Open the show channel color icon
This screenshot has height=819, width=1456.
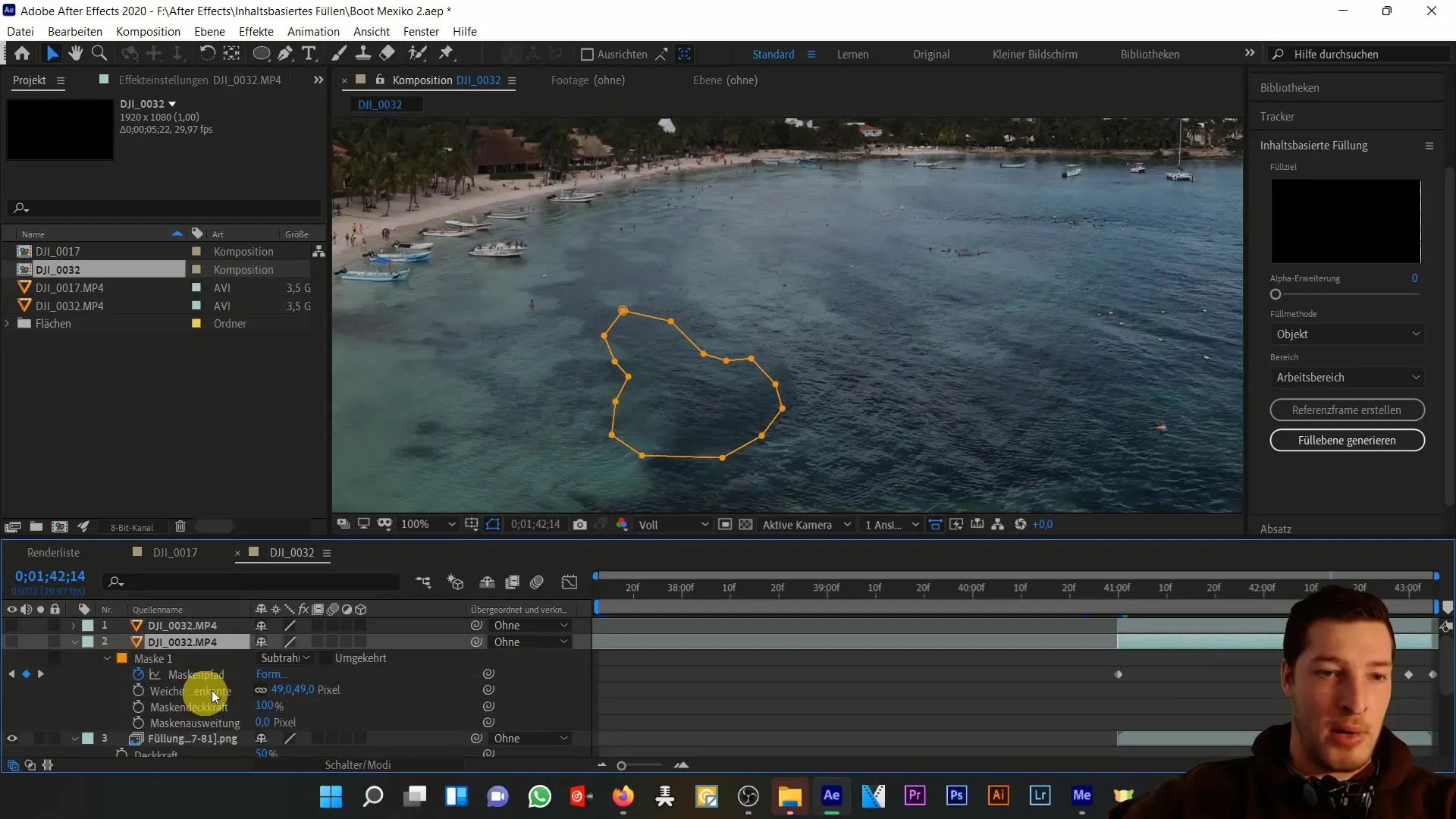622,525
